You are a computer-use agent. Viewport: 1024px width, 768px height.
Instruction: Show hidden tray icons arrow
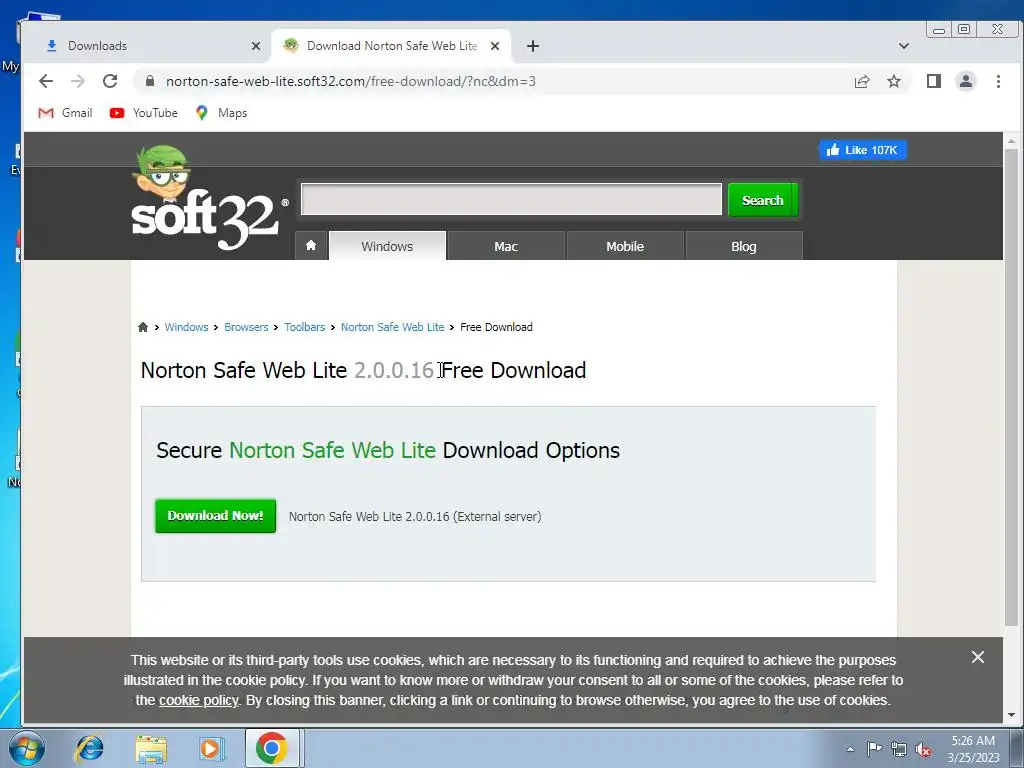tap(850, 749)
